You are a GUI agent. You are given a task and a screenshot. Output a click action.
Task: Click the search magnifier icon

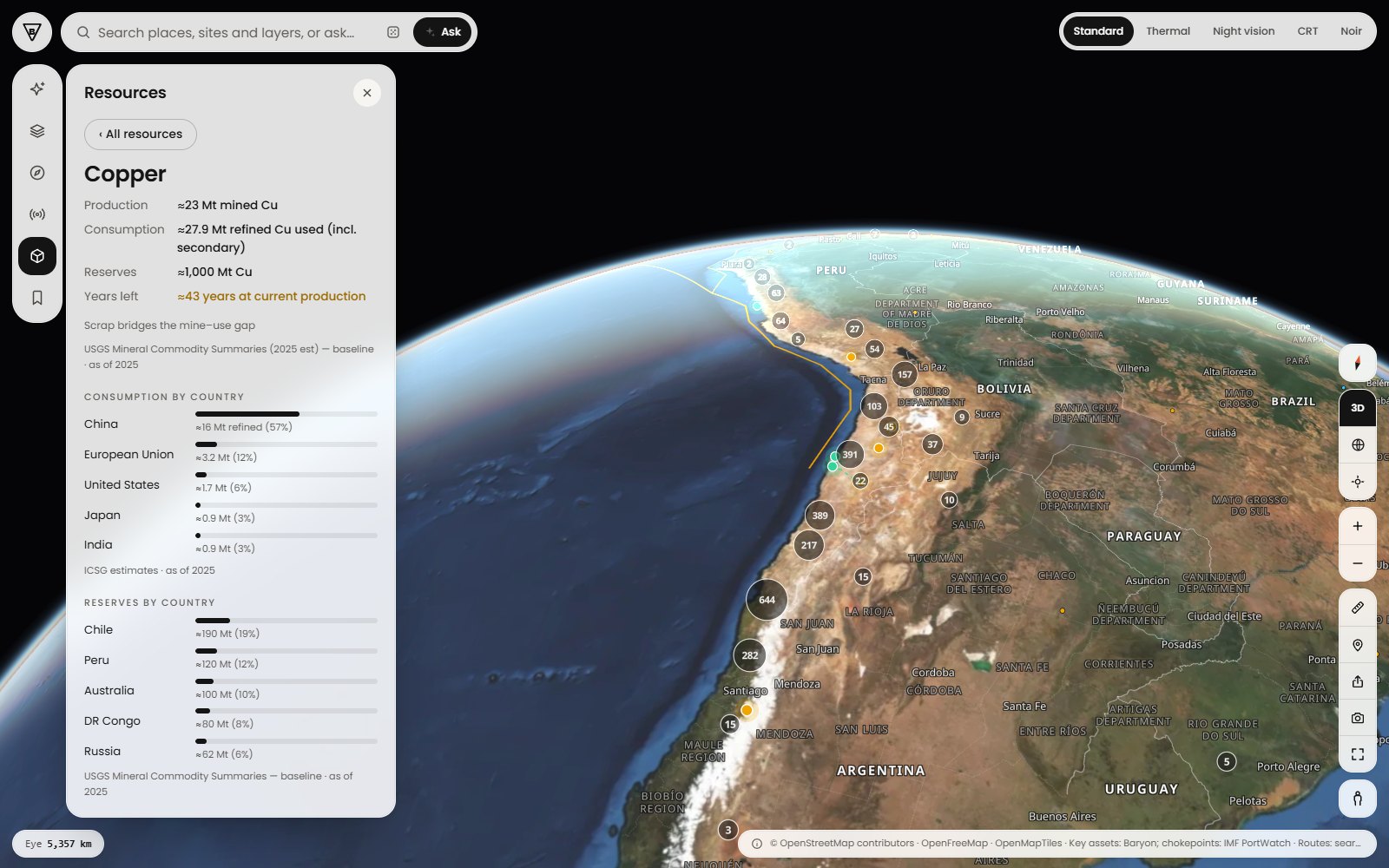pyautogui.click(x=83, y=32)
